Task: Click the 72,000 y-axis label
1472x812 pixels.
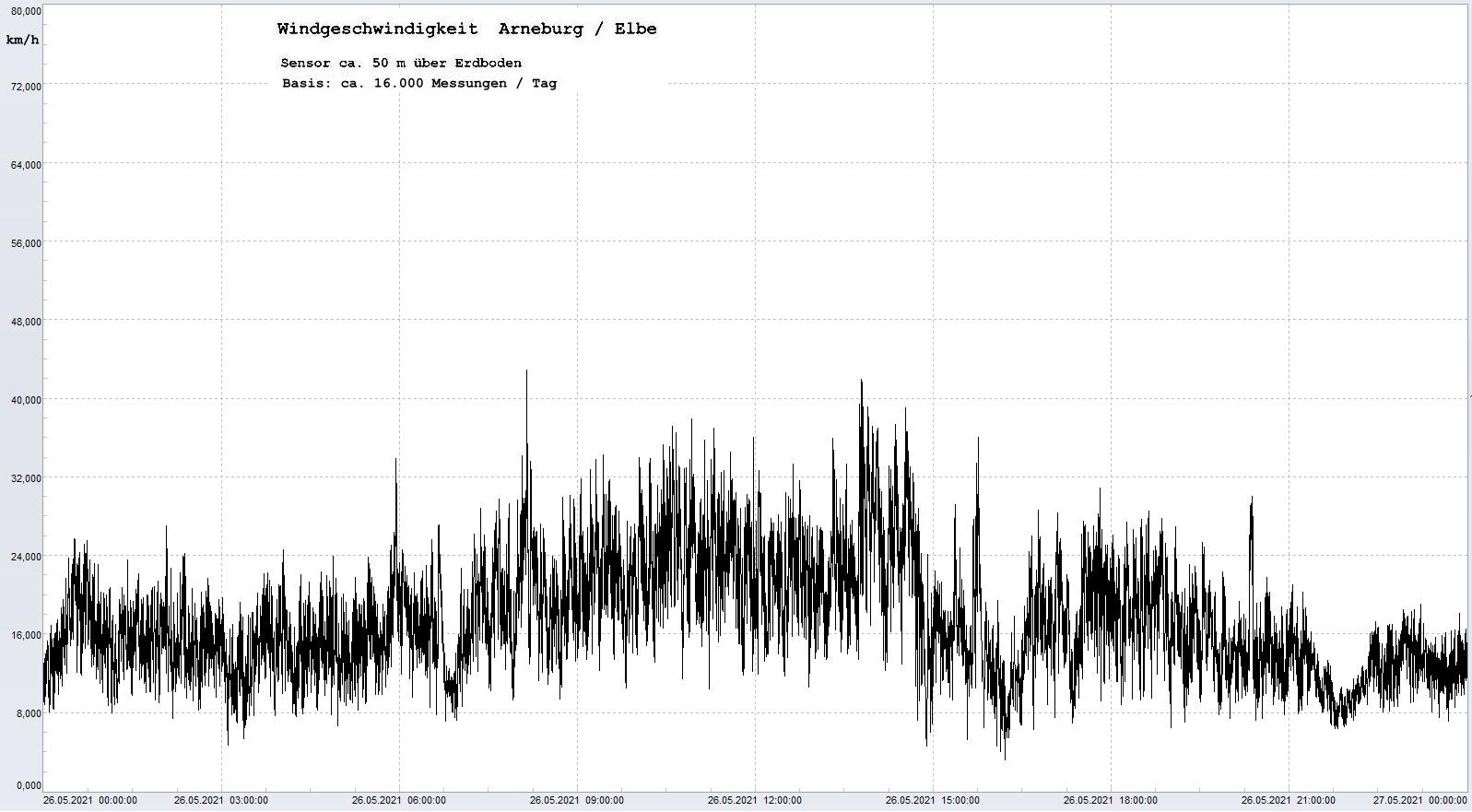Action: pyautogui.click(x=25, y=87)
